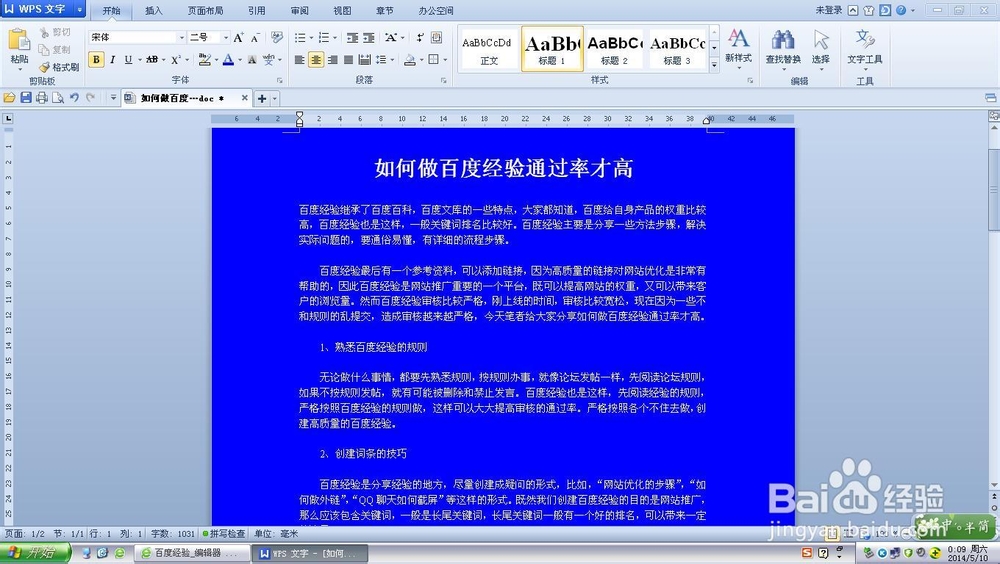Click the undo arrow icon

pyautogui.click(x=75, y=98)
